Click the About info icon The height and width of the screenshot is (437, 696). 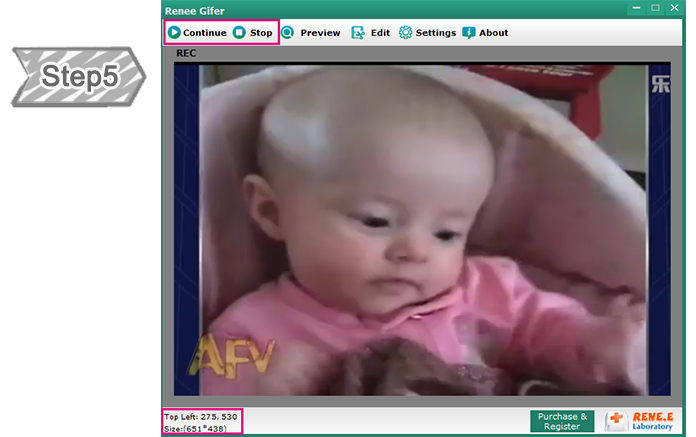tap(468, 33)
